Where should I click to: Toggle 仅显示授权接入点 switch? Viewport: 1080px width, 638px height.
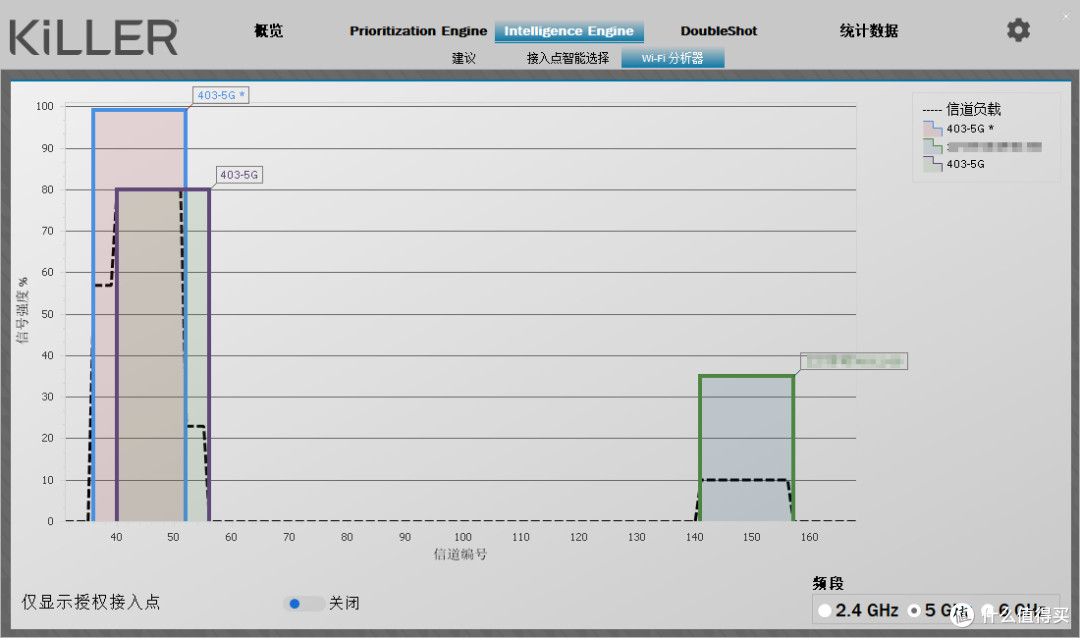[x=303, y=604]
